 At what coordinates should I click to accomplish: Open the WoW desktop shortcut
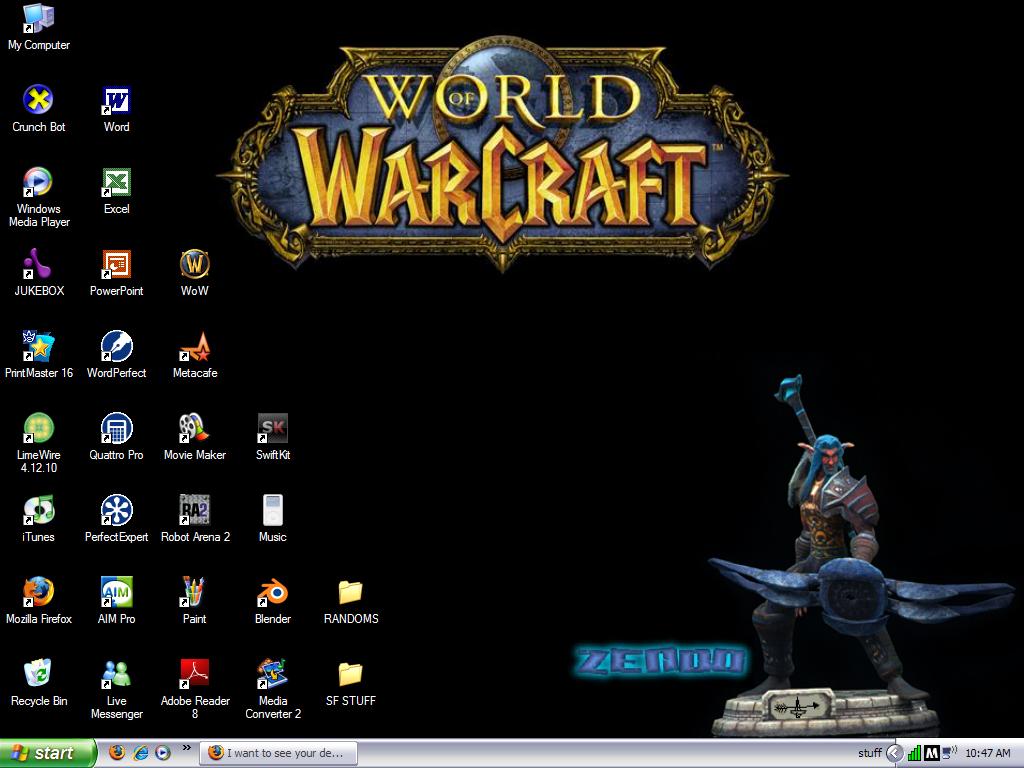coord(194,265)
